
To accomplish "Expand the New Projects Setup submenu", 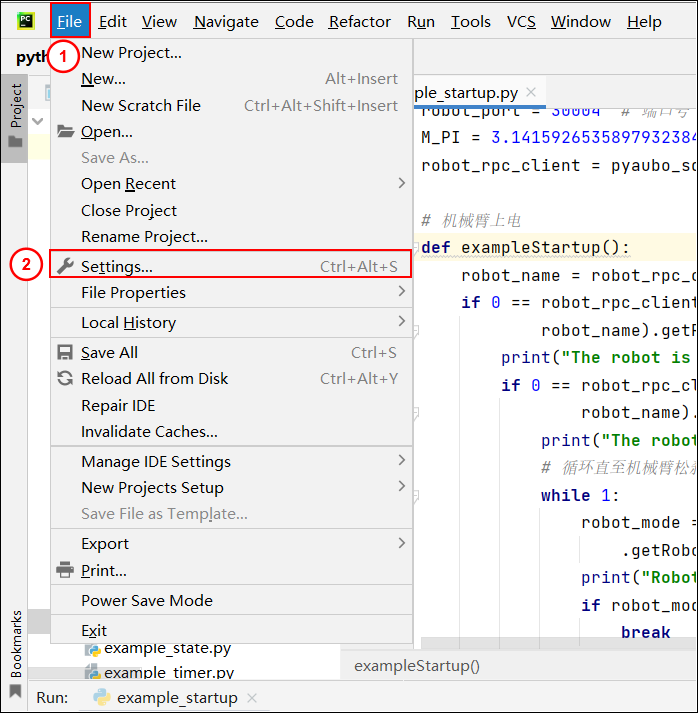I will [231, 487].
